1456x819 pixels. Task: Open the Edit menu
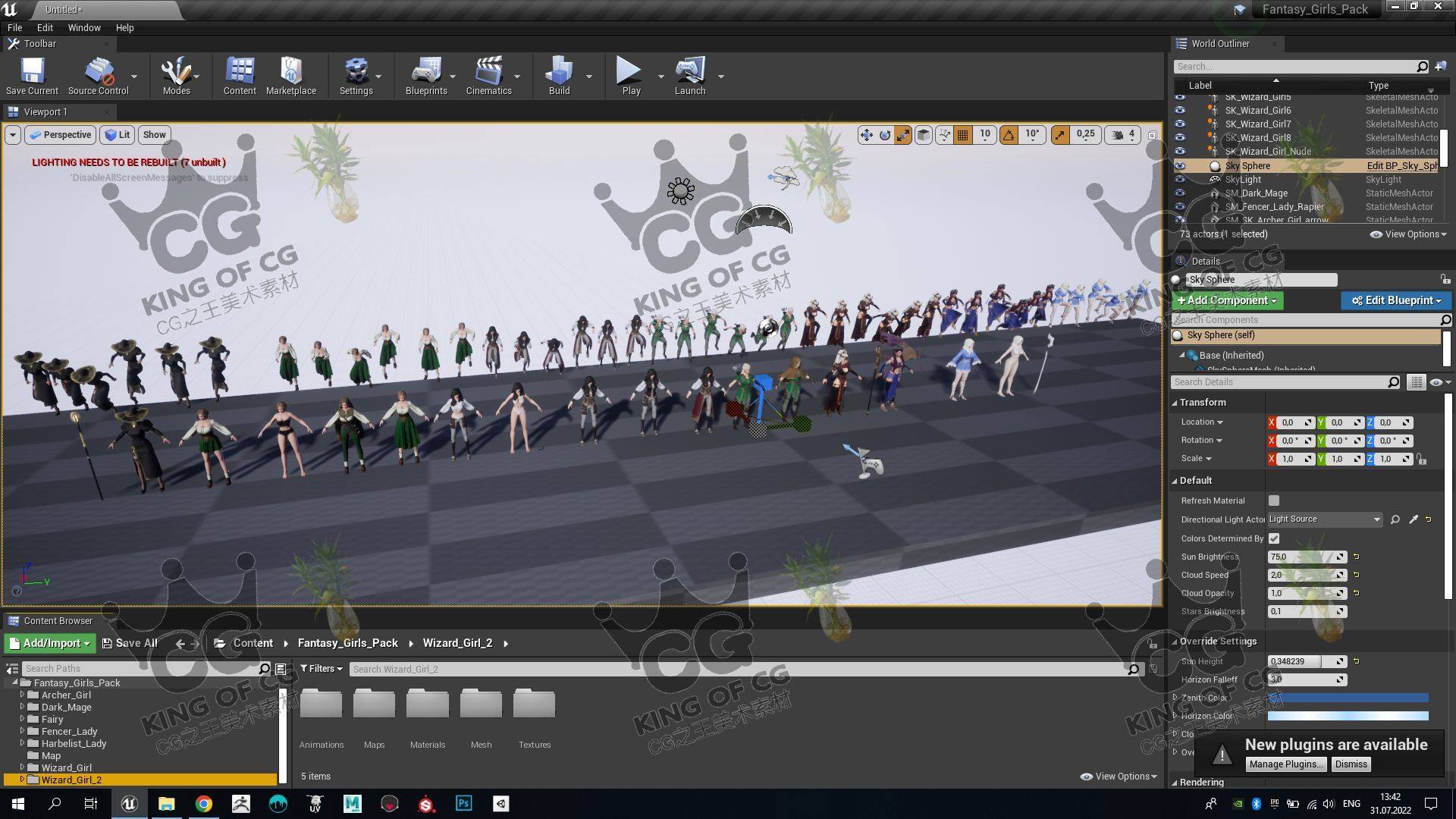coord(45,27)
